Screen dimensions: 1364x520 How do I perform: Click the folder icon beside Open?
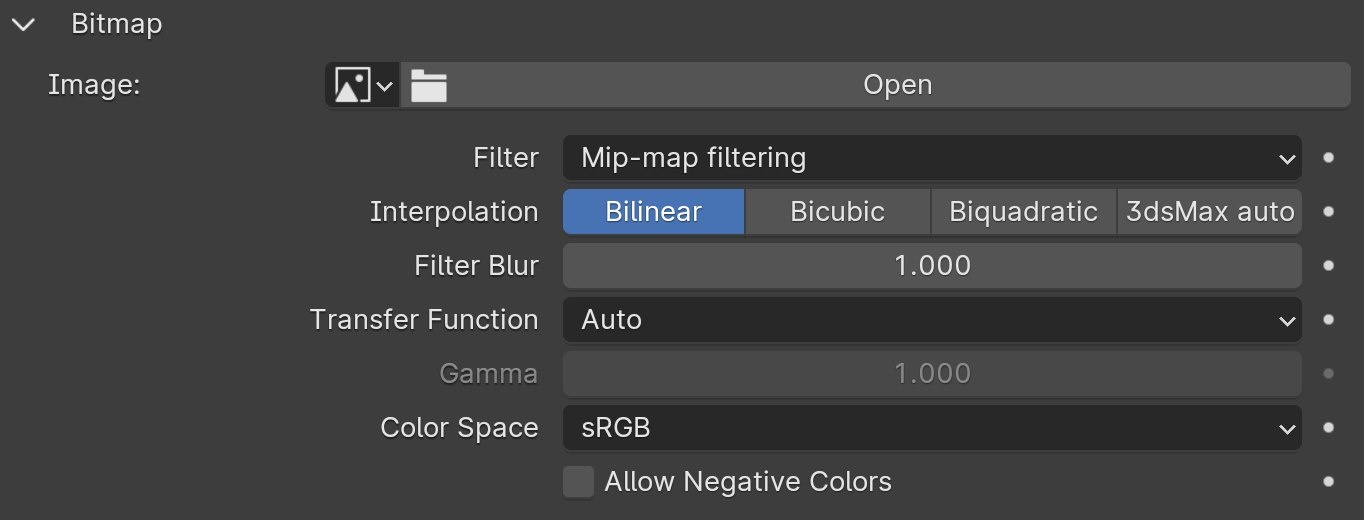point(429,86)
